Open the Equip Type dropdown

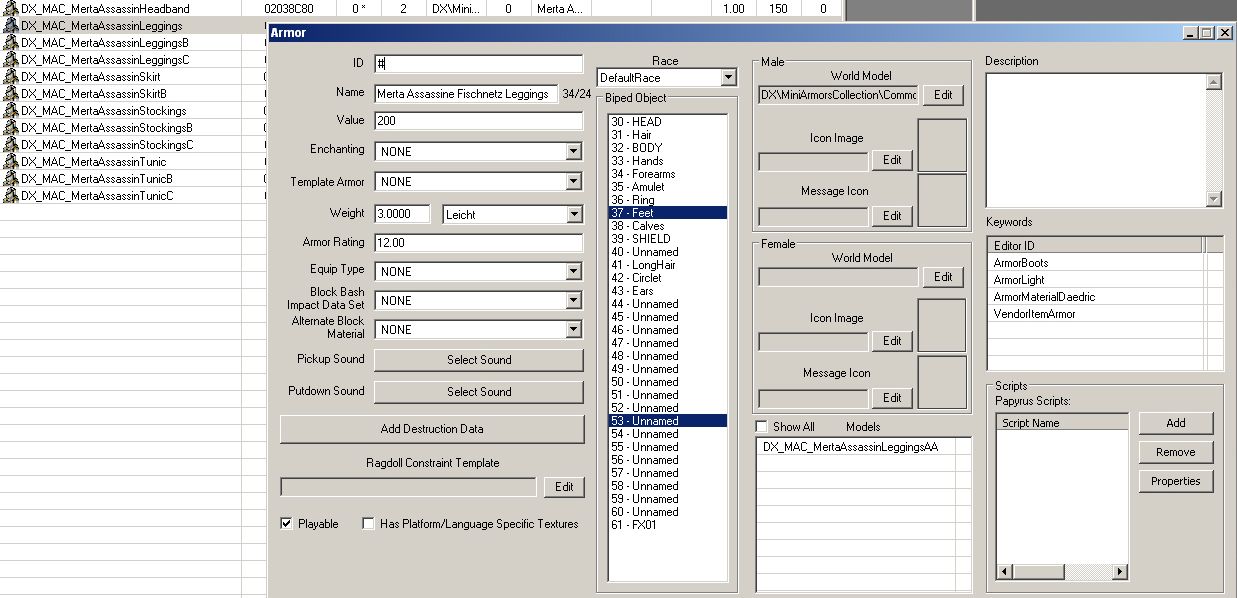(x=573, y=272)
